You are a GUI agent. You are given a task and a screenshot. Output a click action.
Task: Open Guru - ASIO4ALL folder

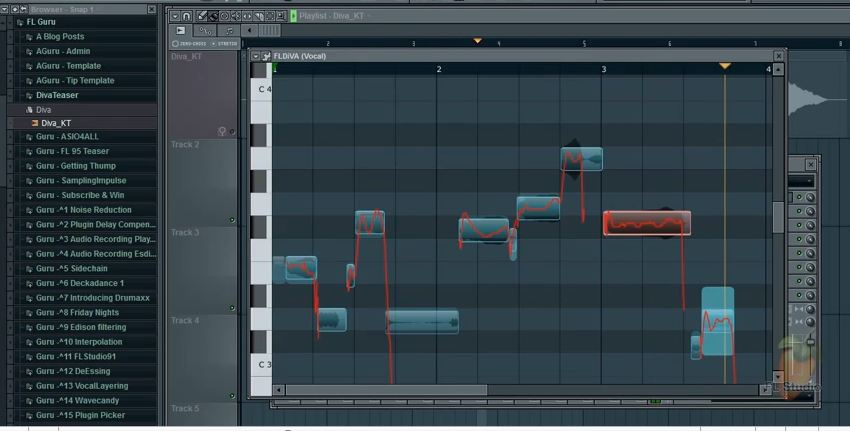(67, 137)
